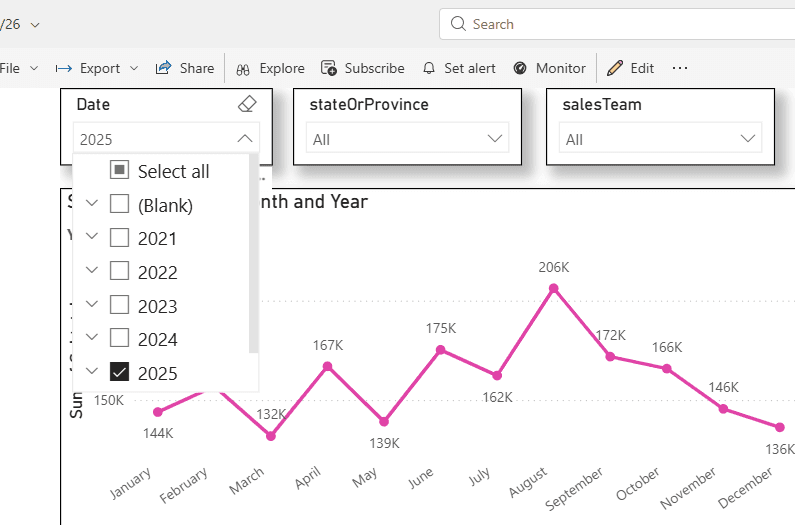Click the August 206K data point

click(554, 288)
